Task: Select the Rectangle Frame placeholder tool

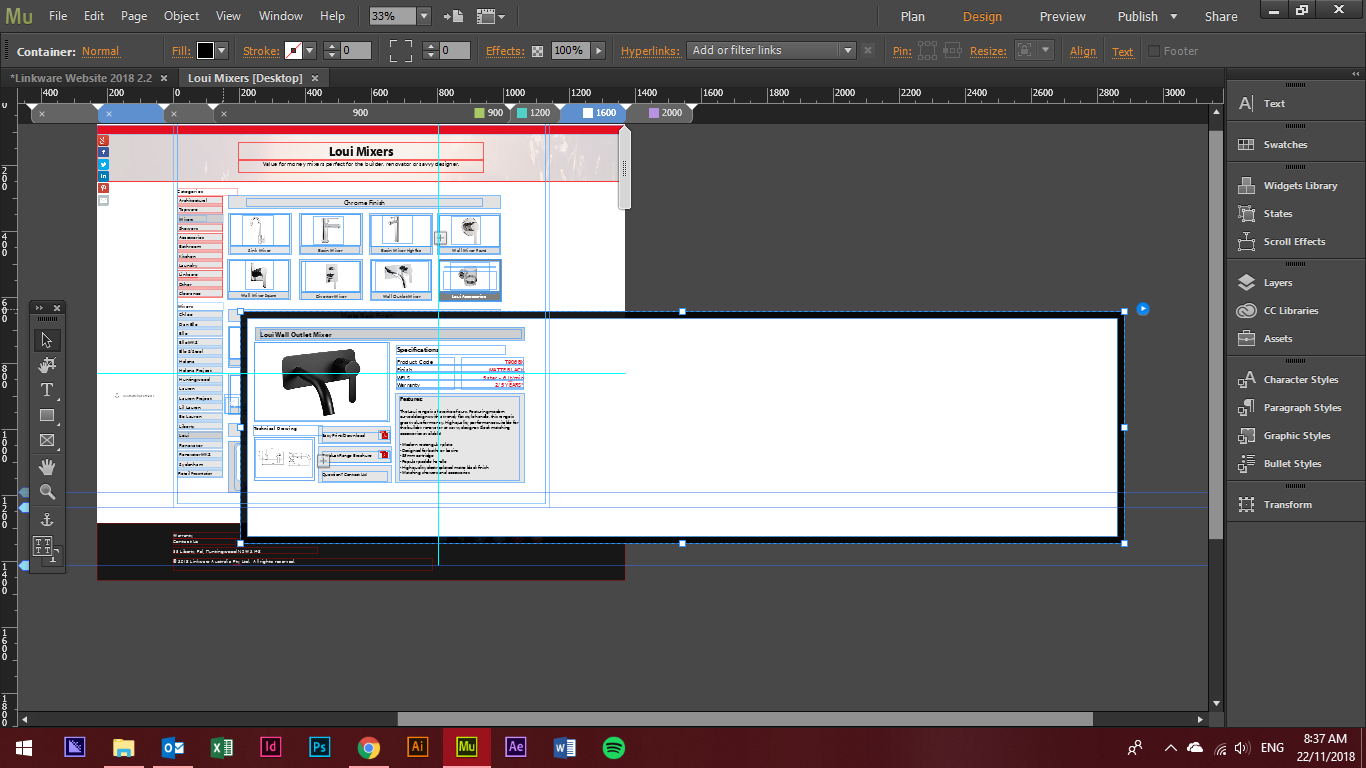Action: (x=47, y=440)
